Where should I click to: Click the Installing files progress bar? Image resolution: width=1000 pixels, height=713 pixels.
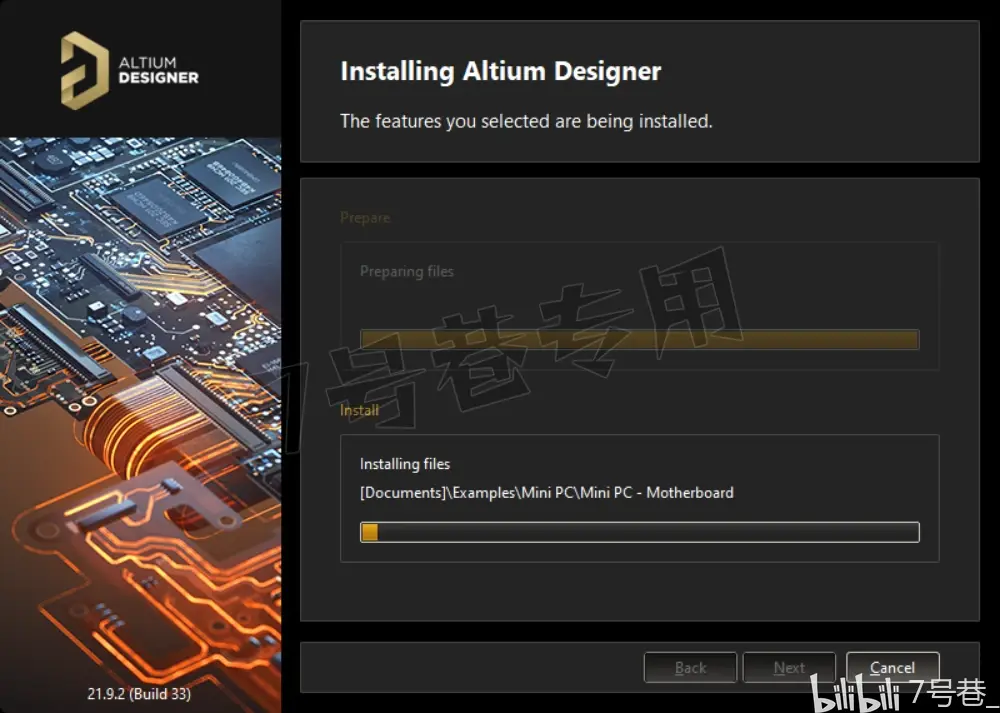(640, 532)
